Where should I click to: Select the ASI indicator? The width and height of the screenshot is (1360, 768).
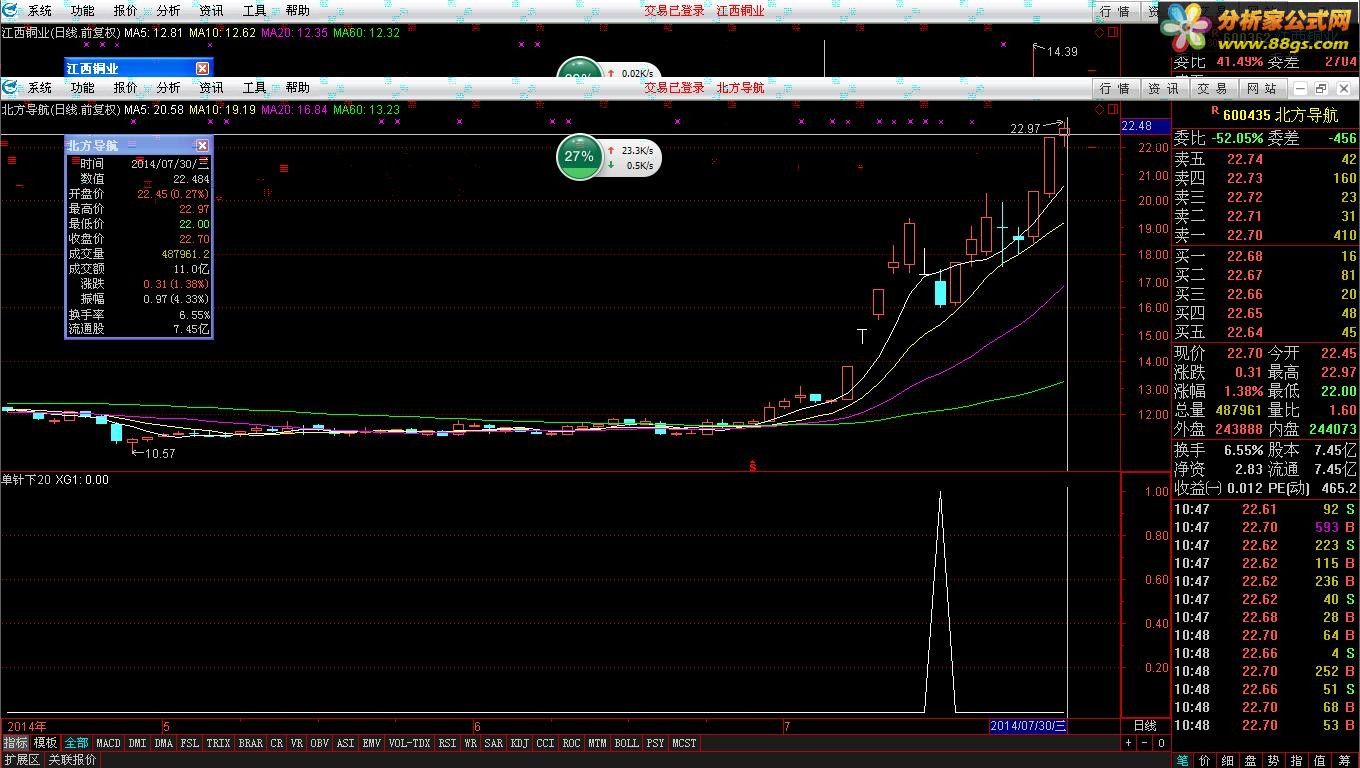coord(345,743)
